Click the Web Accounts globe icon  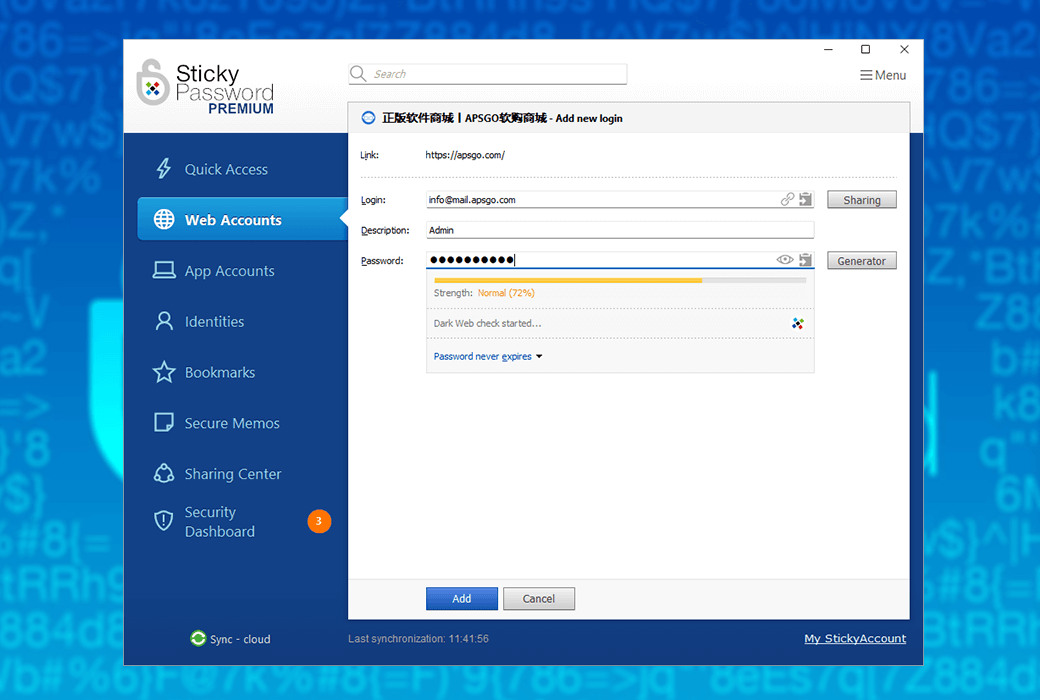click(x=164, y=219)
